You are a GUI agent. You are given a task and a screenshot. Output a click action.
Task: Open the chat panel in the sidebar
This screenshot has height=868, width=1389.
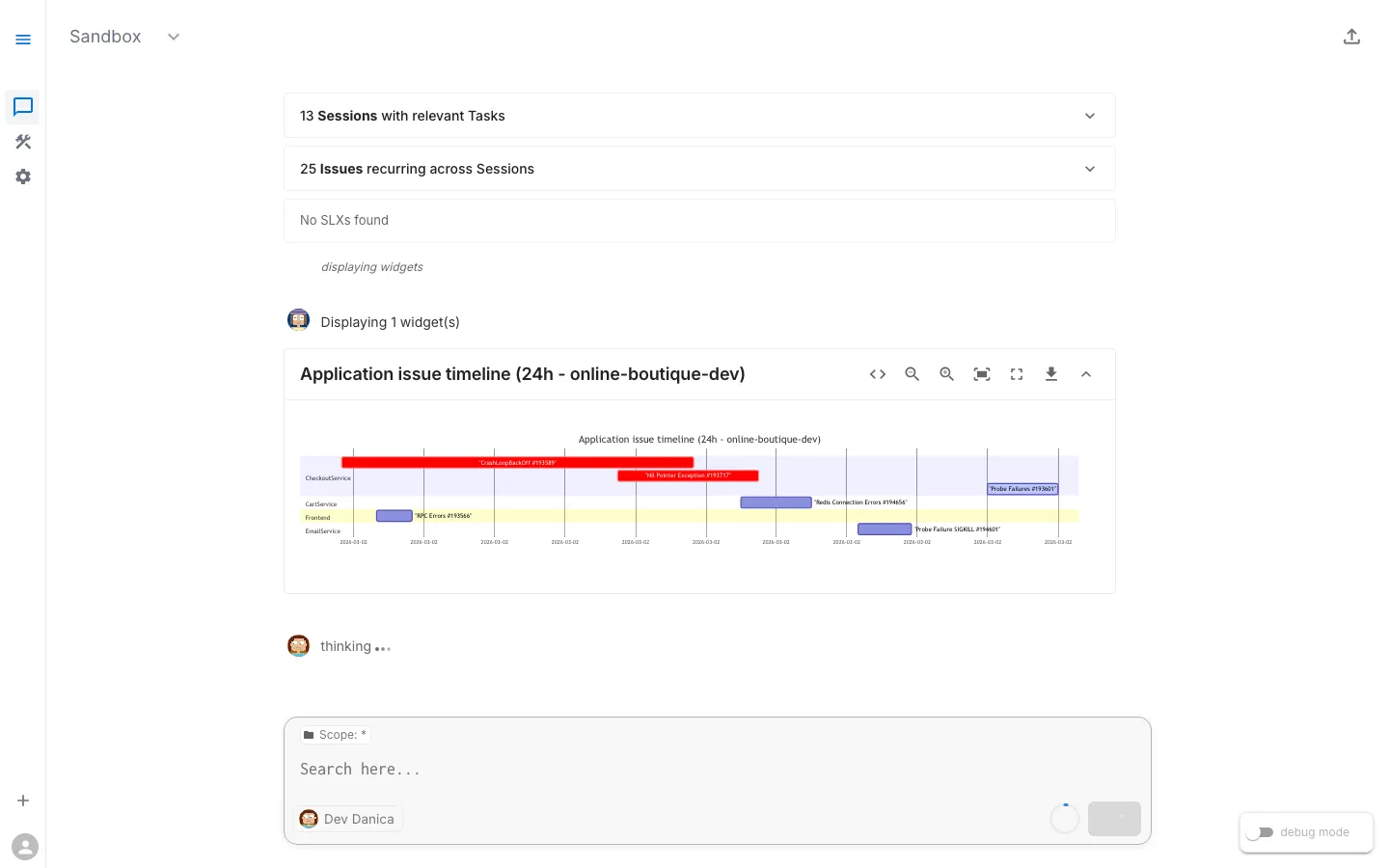(23, 107)
